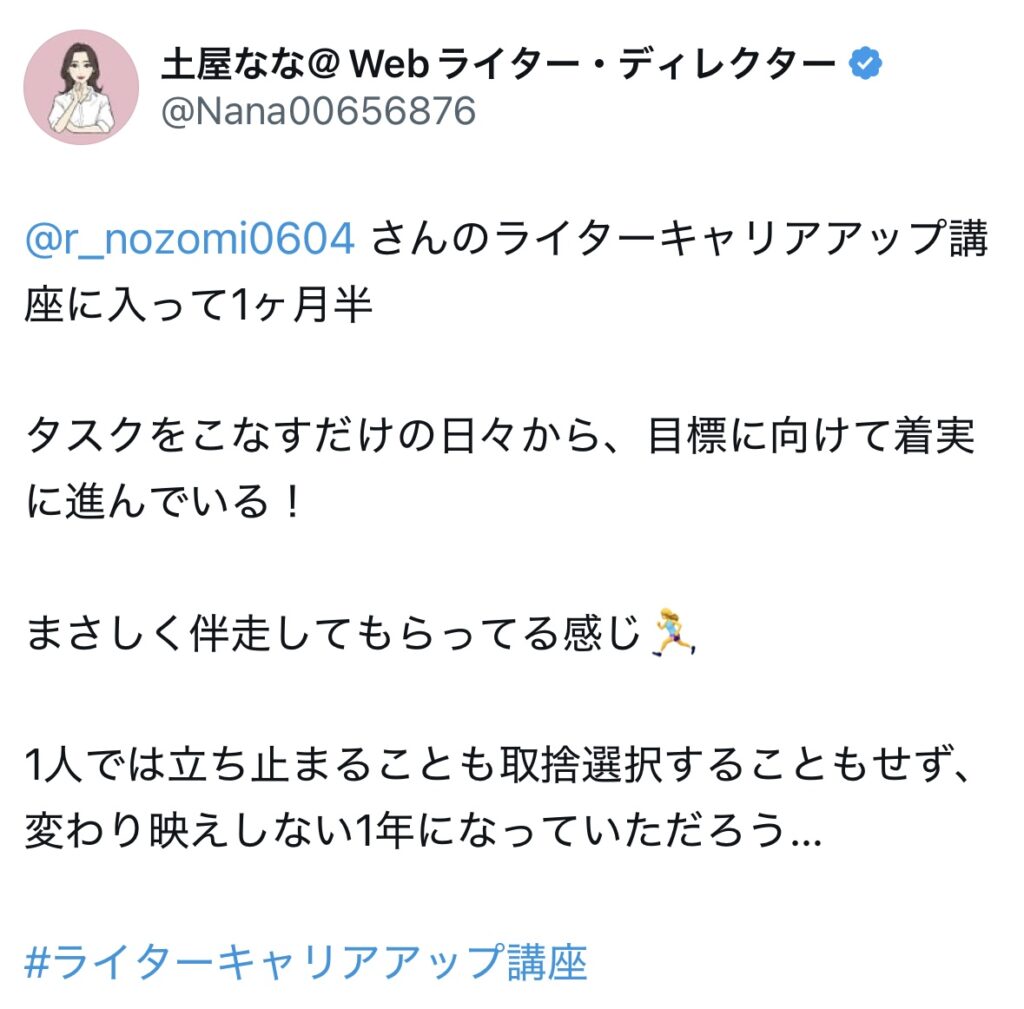
Task: Open the @Nana00656876 handle
Action: click(x=318, y=110)
